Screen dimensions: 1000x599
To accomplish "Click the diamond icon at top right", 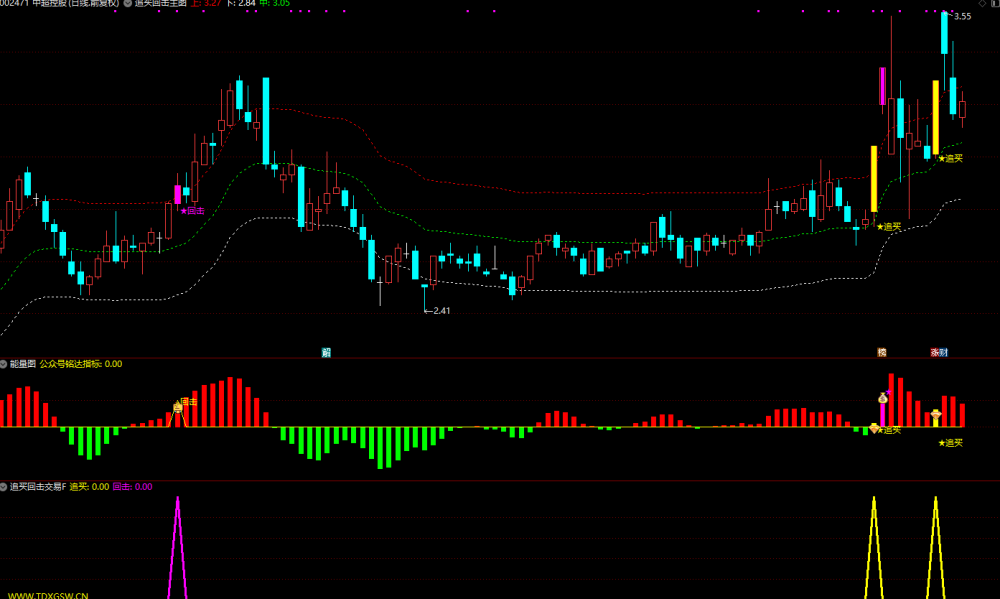I will coord(982,3).
